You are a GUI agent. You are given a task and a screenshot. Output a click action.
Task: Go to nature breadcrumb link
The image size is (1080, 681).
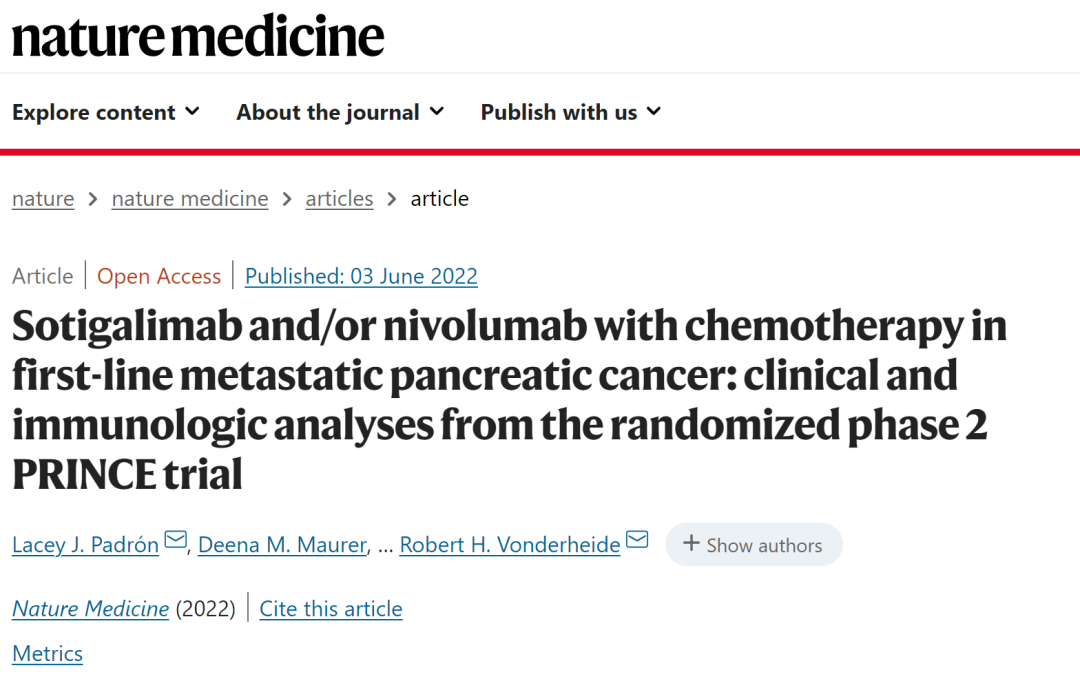[x=43, y=198]
